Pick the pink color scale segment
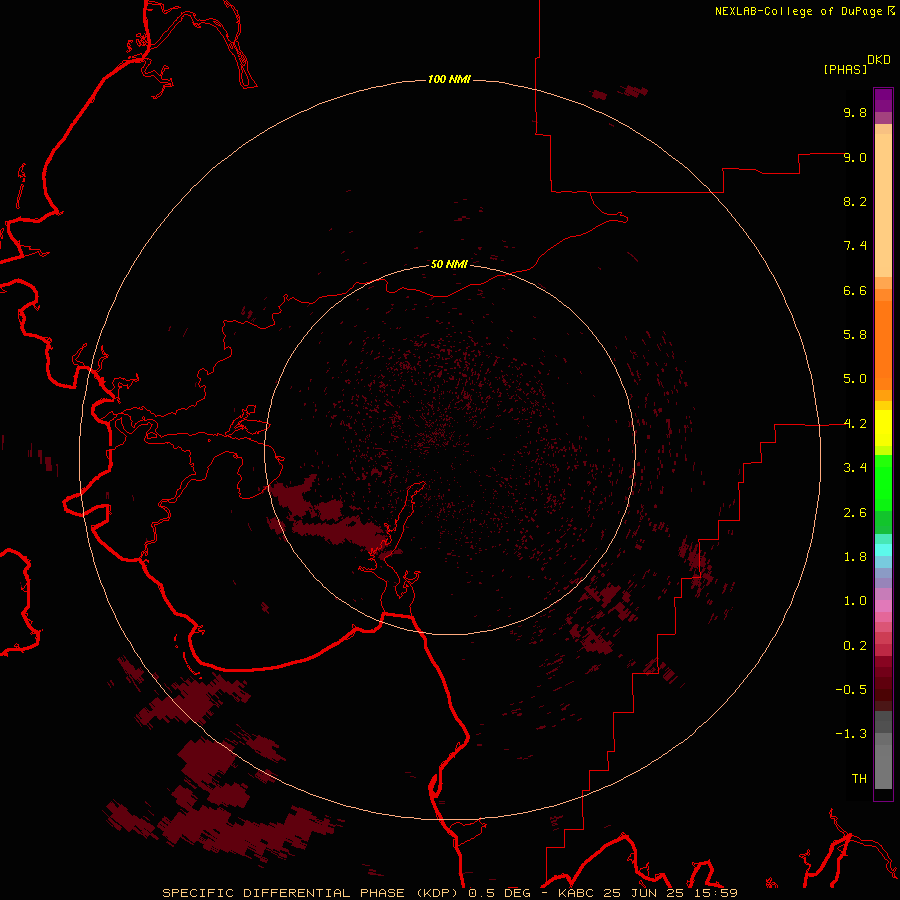The width and height of the screenshot is (900, 900). tap(883, 606)
